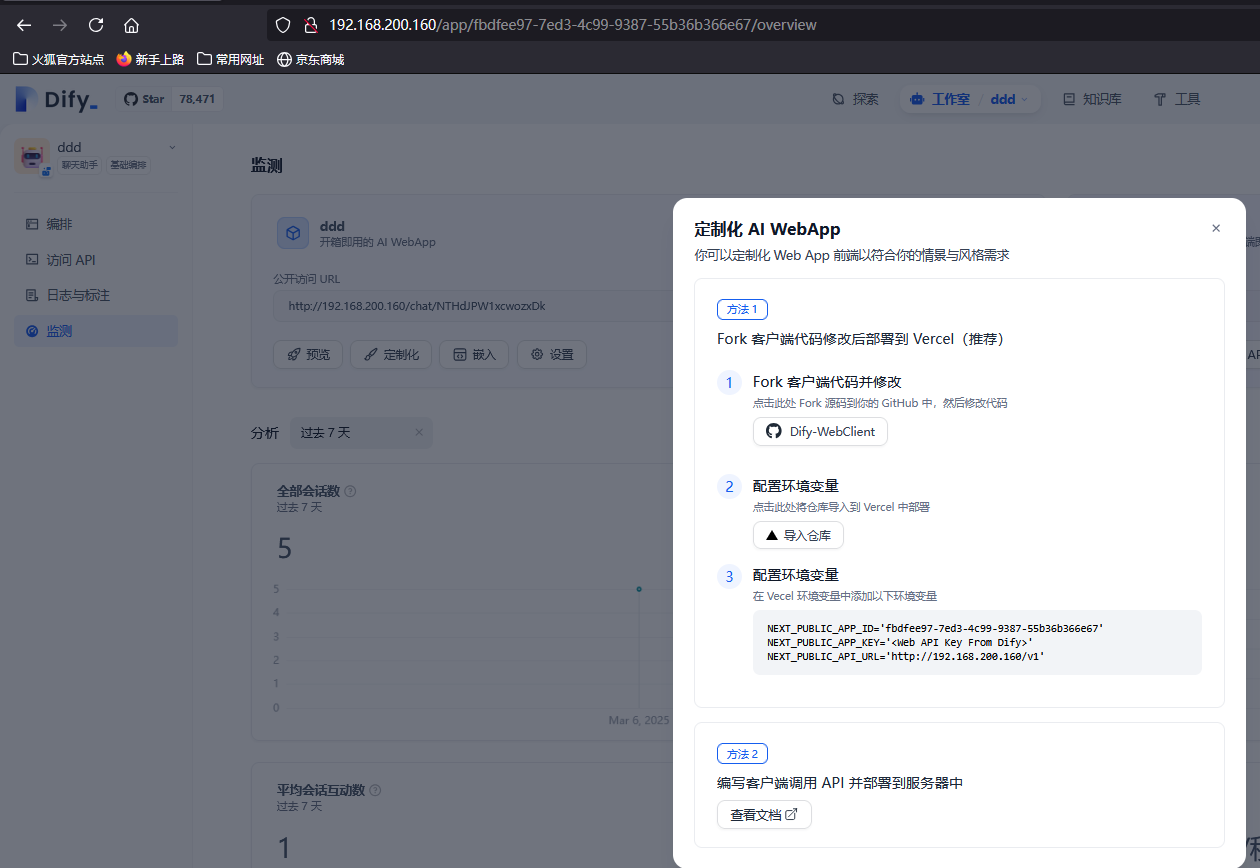Viewport: 1260px width, 868px height.
Task: Open the 过去 7 天 period dropdown
Action: 361,432
